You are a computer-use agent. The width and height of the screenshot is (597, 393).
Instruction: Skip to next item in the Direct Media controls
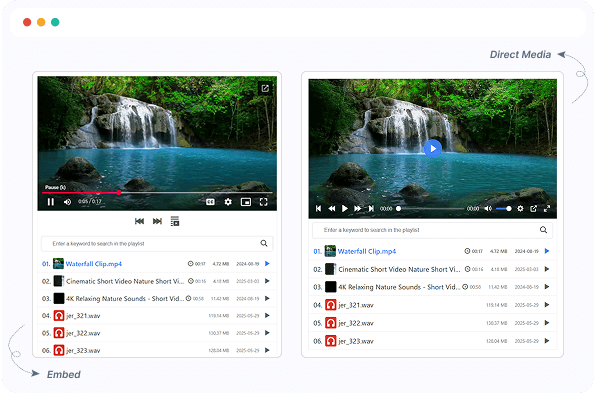pyautogui.click(x=371, y=208)
